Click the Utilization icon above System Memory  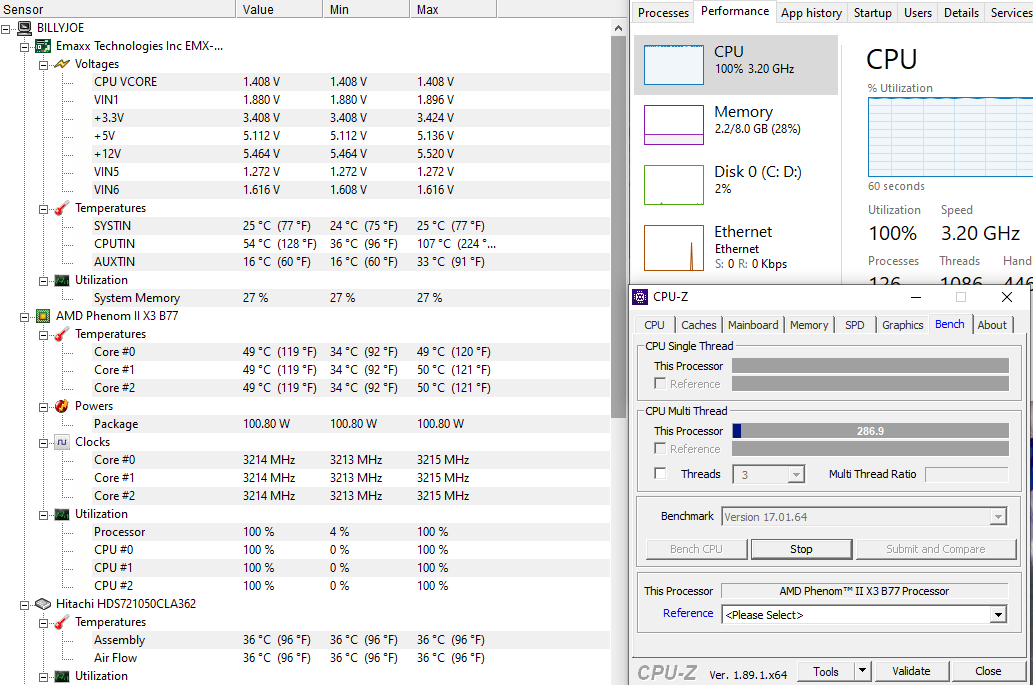[62, 280]
